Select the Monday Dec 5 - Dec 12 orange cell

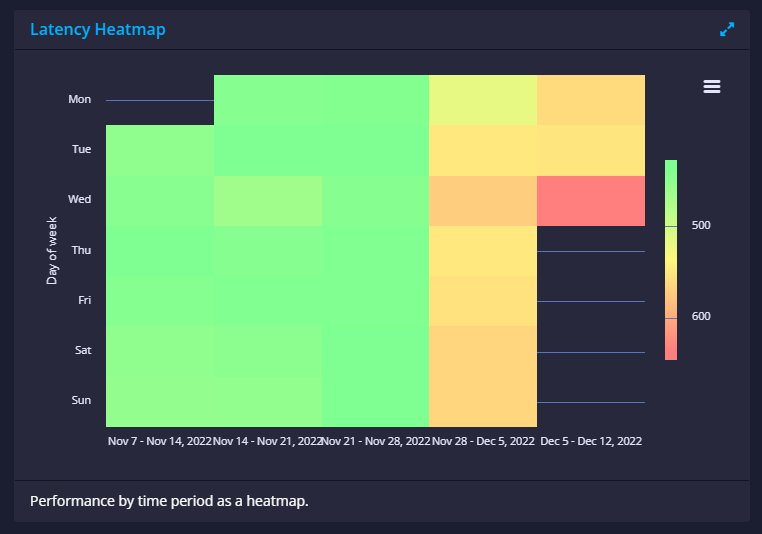(591, 100)
